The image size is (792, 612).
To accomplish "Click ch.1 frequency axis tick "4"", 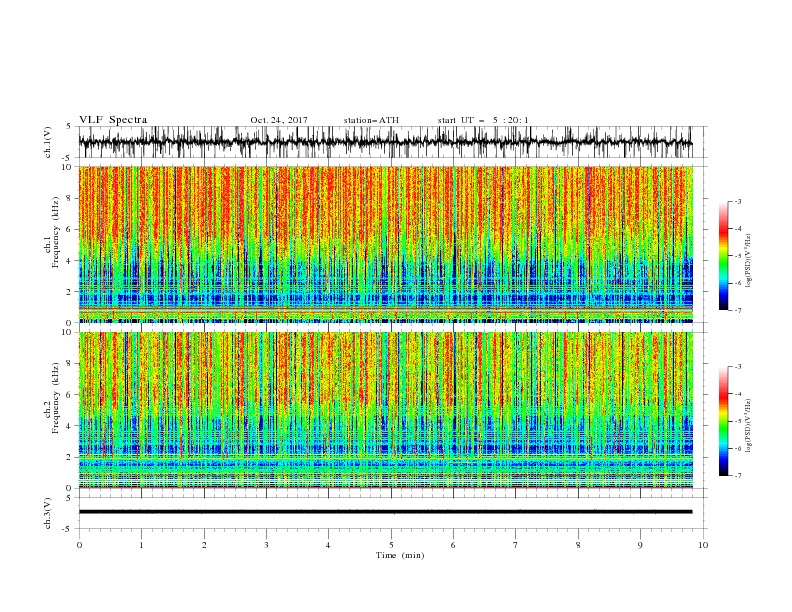I will tap(70, 261).
